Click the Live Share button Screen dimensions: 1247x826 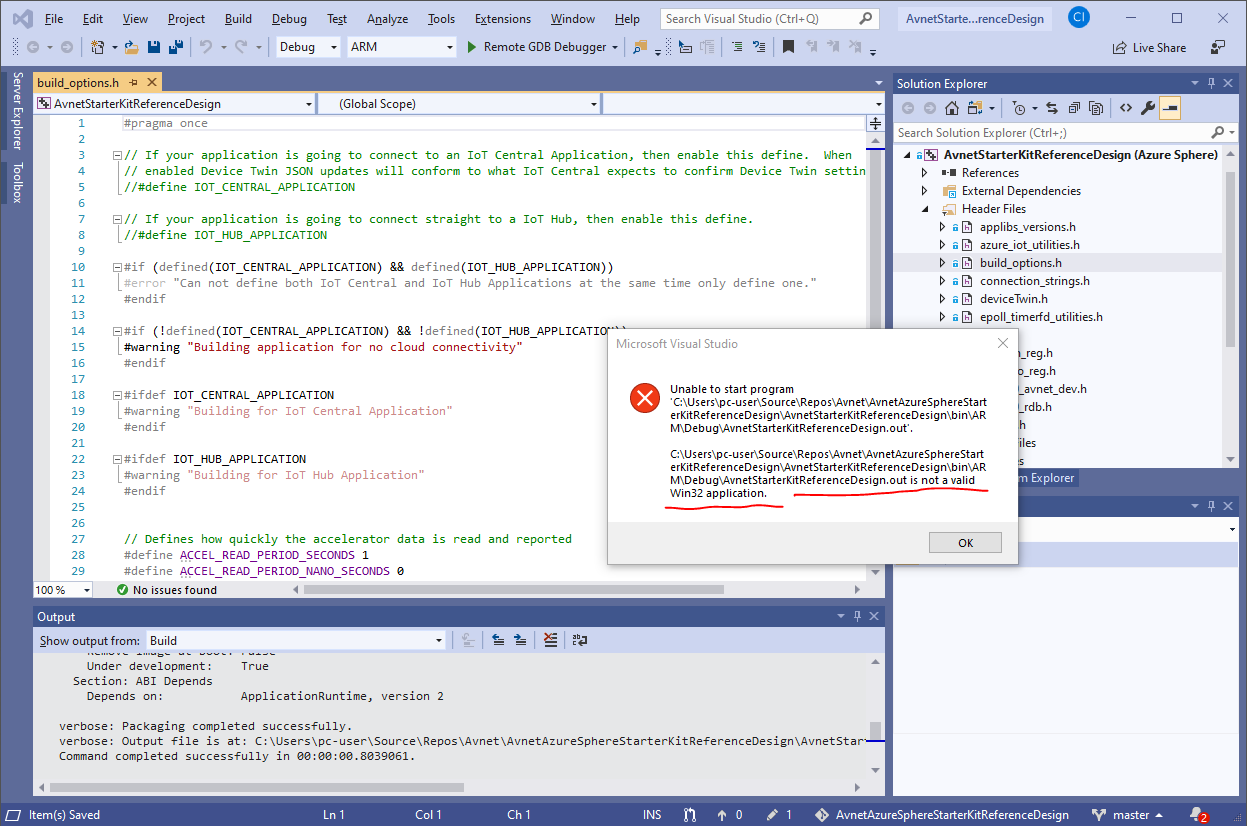pyautogui.click(x=1149, y=47)
